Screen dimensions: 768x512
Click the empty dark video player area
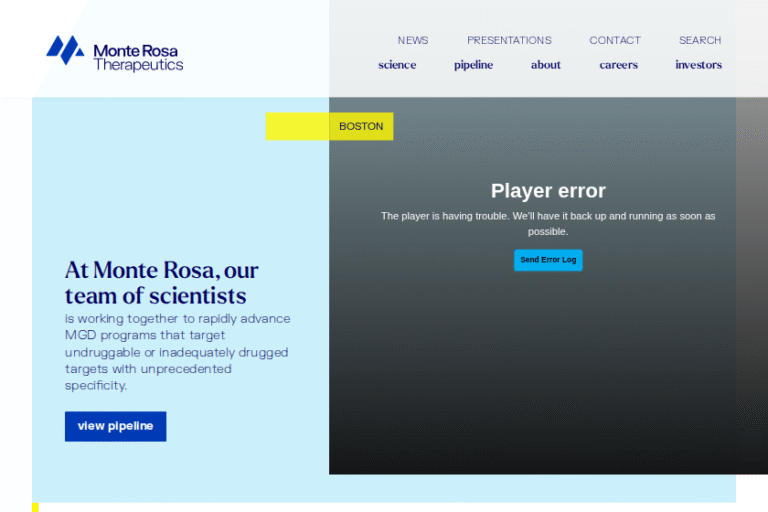pyautogui.click(x=548, y=380)
